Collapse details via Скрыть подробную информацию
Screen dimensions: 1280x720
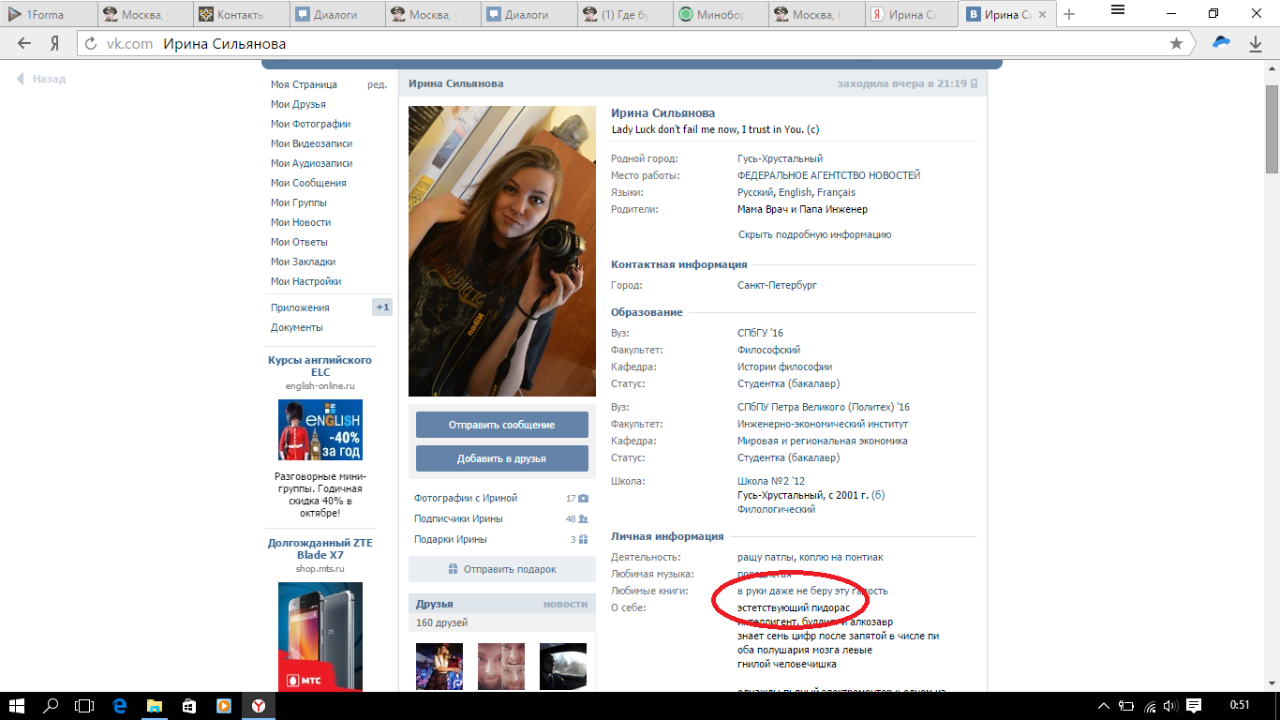[x=814, y=235]
